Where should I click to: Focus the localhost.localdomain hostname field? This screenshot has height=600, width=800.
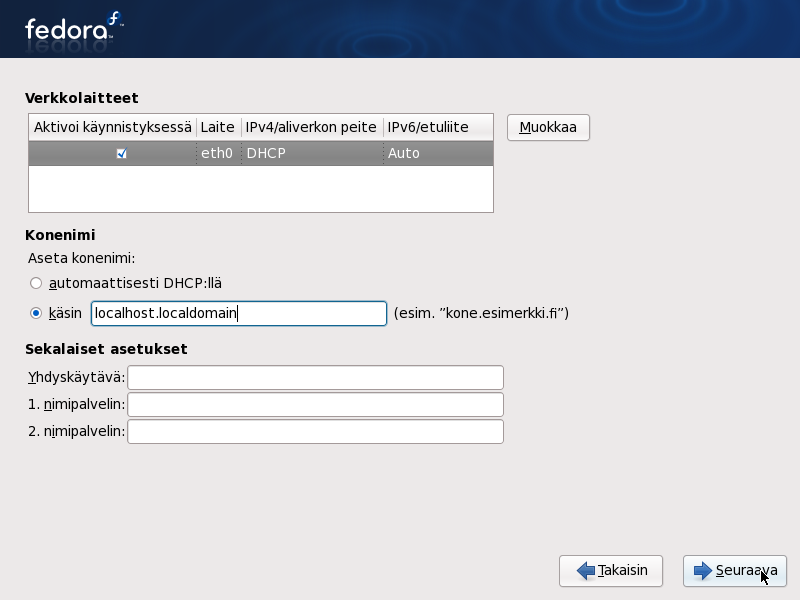(238, 314)
